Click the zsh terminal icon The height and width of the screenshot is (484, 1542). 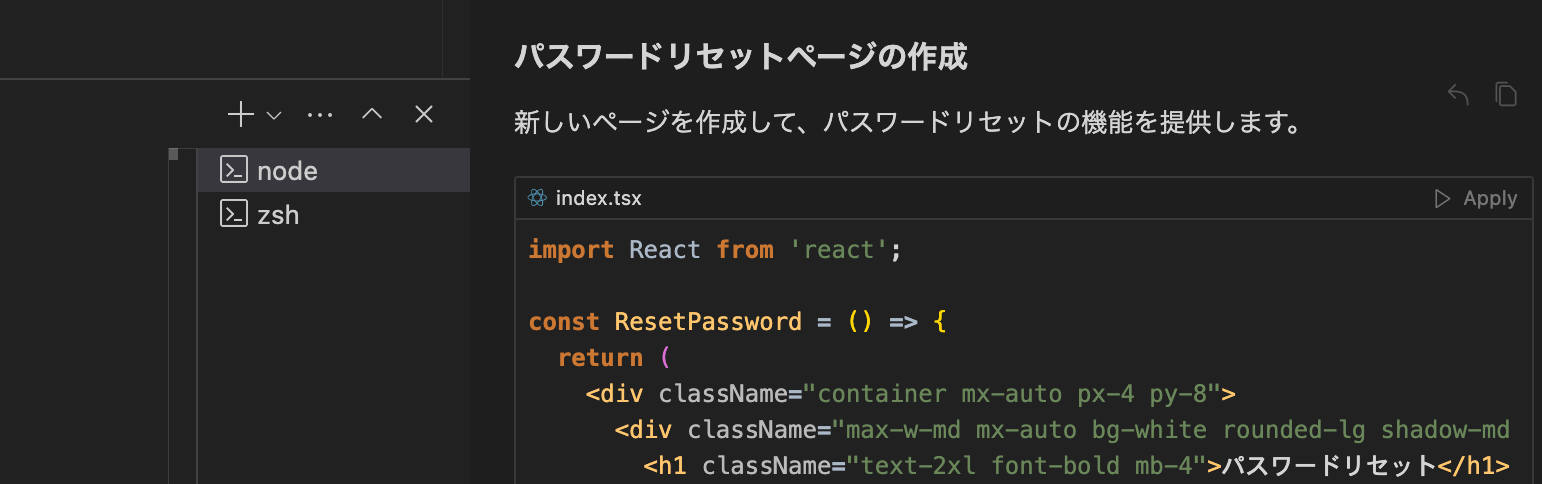(x=234, y=214)
